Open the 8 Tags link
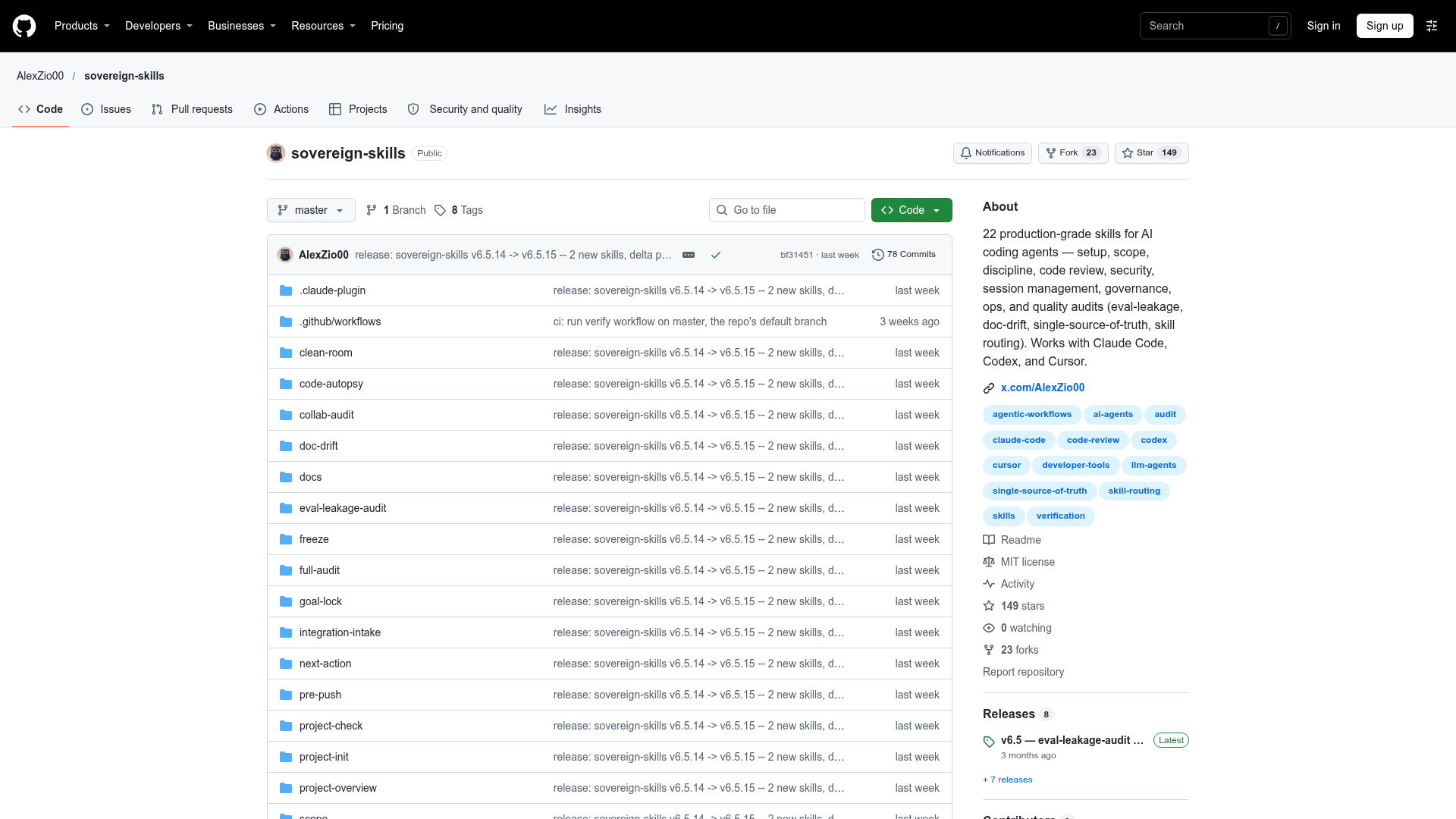Image resolution: width=1456 pixels, height=819 pixels. click(459, 210)
